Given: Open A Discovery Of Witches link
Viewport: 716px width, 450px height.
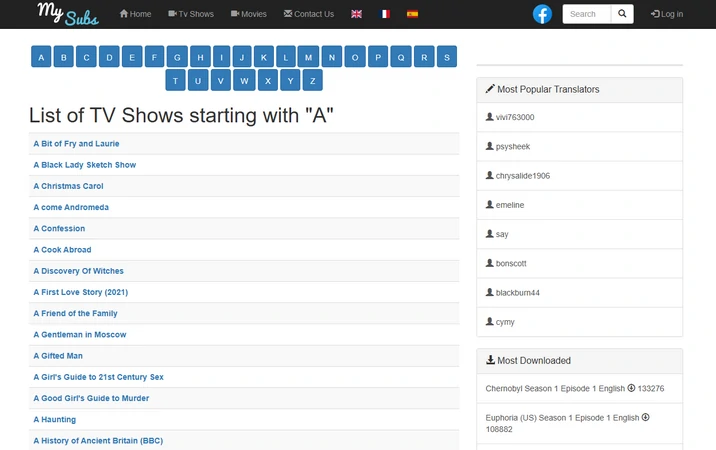Looking at the screenshot, I should [x=79, y=271].
